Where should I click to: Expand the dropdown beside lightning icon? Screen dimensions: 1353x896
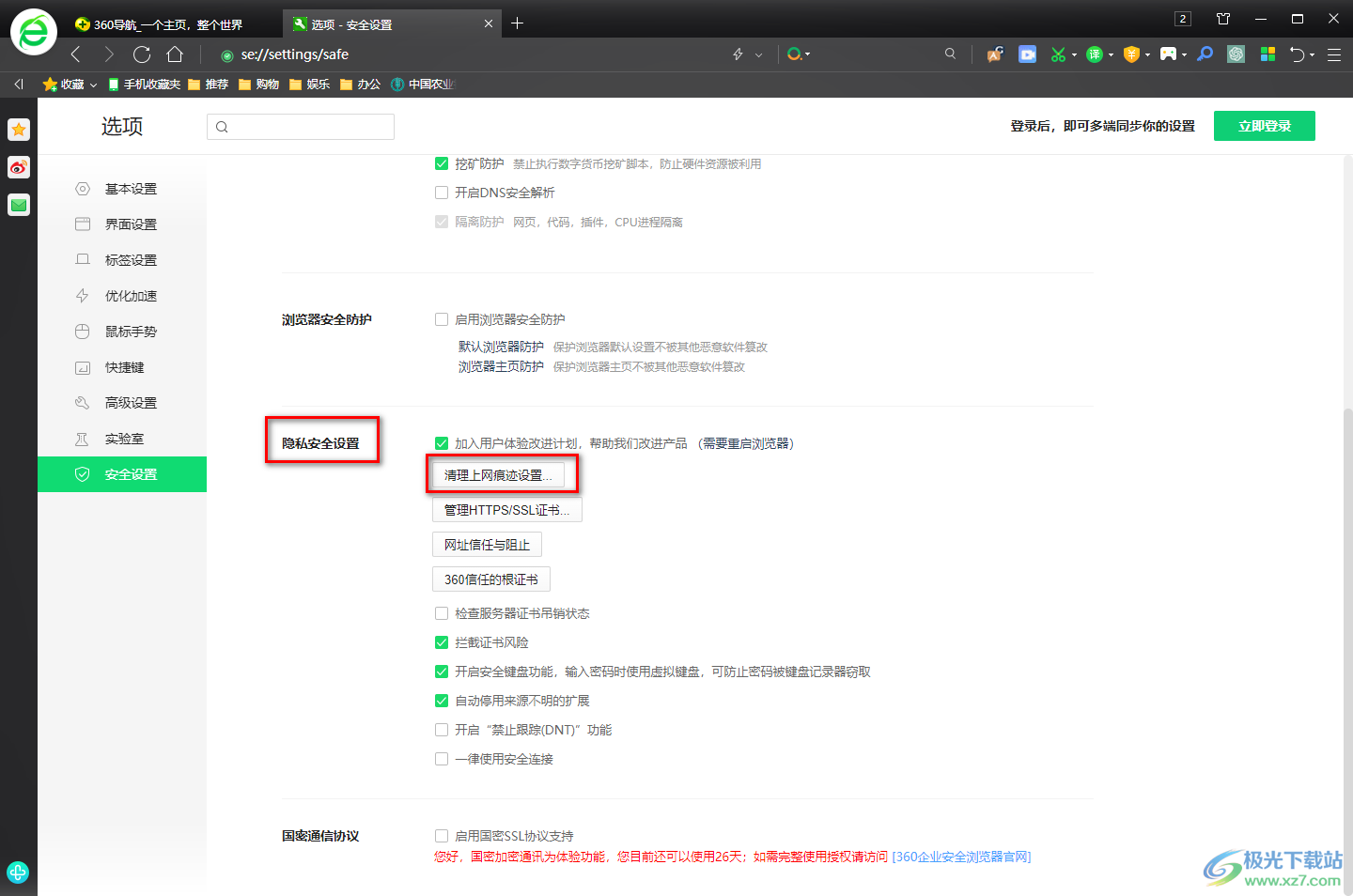coord(759,54)
